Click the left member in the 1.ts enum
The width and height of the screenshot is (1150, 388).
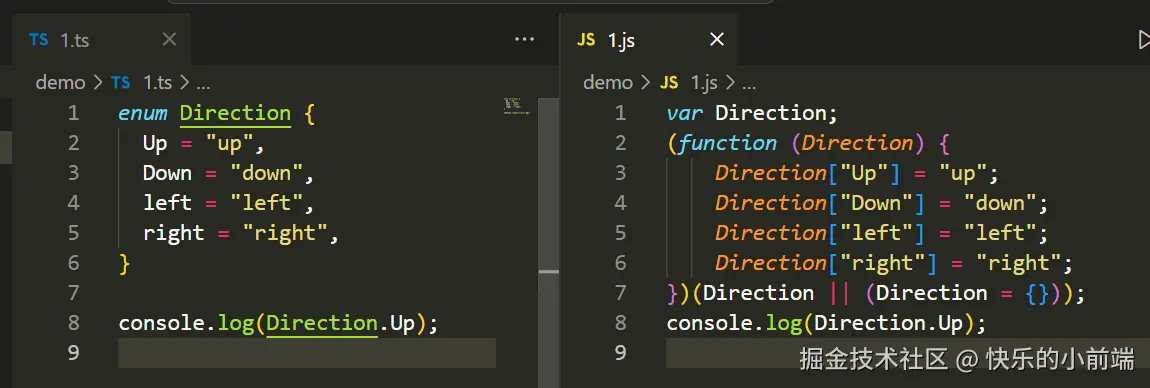click(x=167, y=203)
